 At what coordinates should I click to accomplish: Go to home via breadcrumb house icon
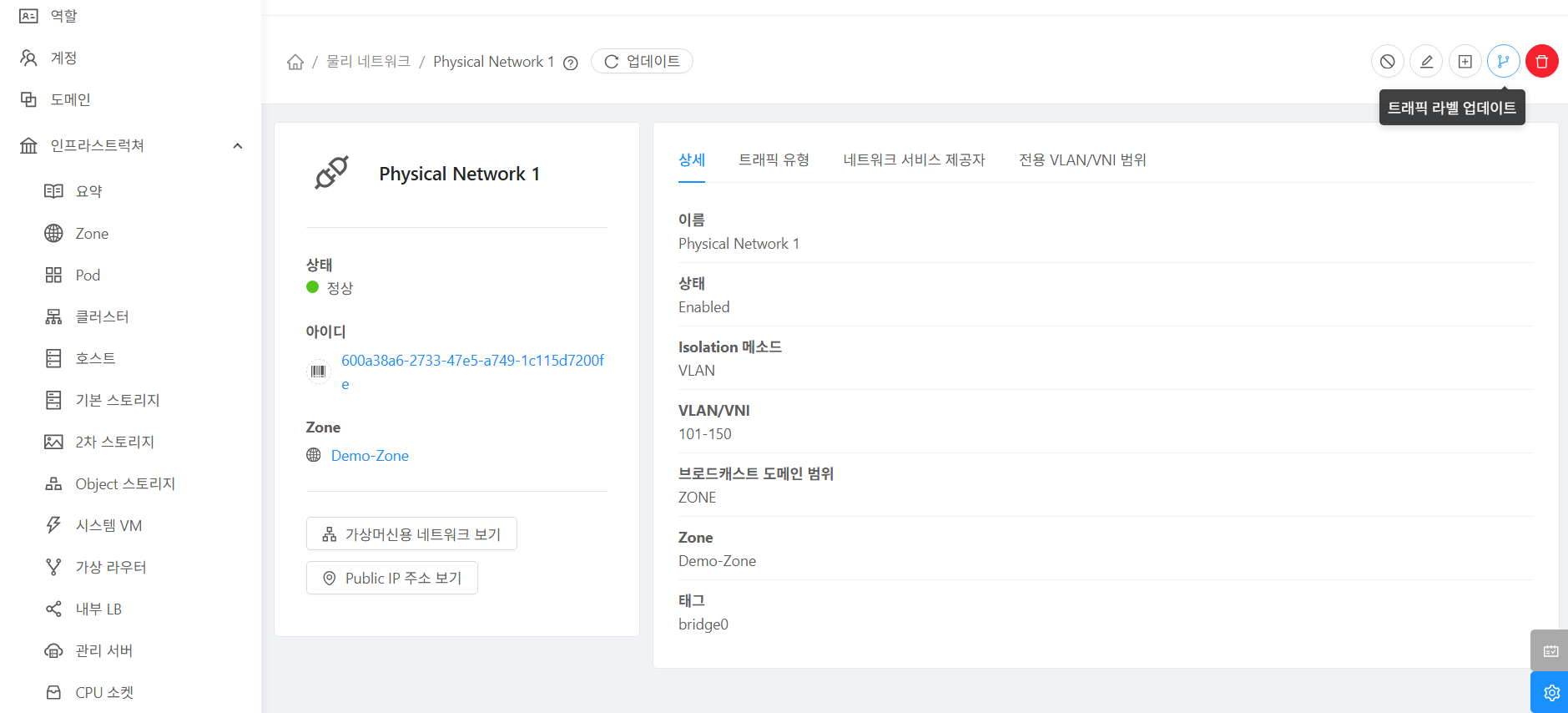coord(295,63)
